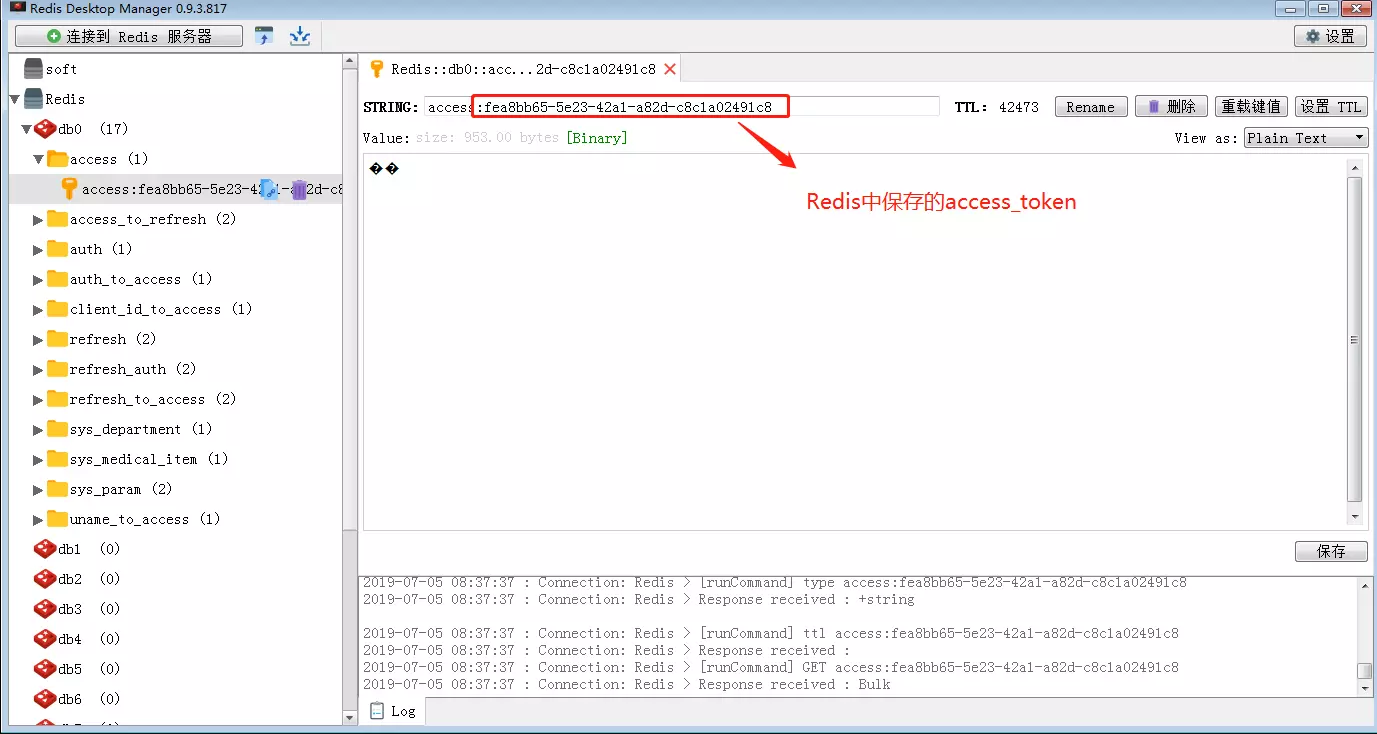Click the log panel scrollbar up arrow

[1364, 585]
